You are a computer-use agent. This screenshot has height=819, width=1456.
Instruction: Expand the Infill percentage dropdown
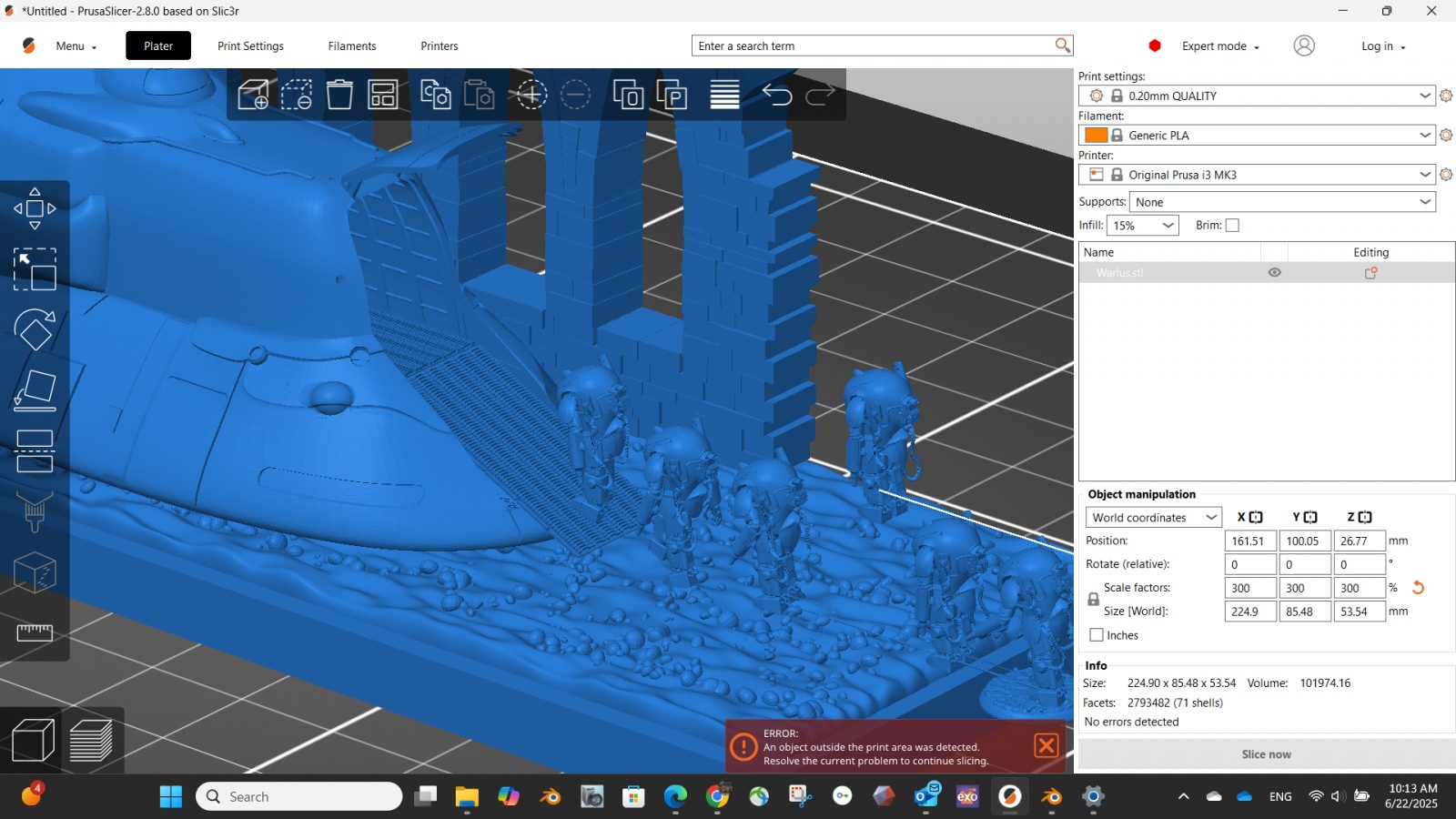coord(1143,226)
